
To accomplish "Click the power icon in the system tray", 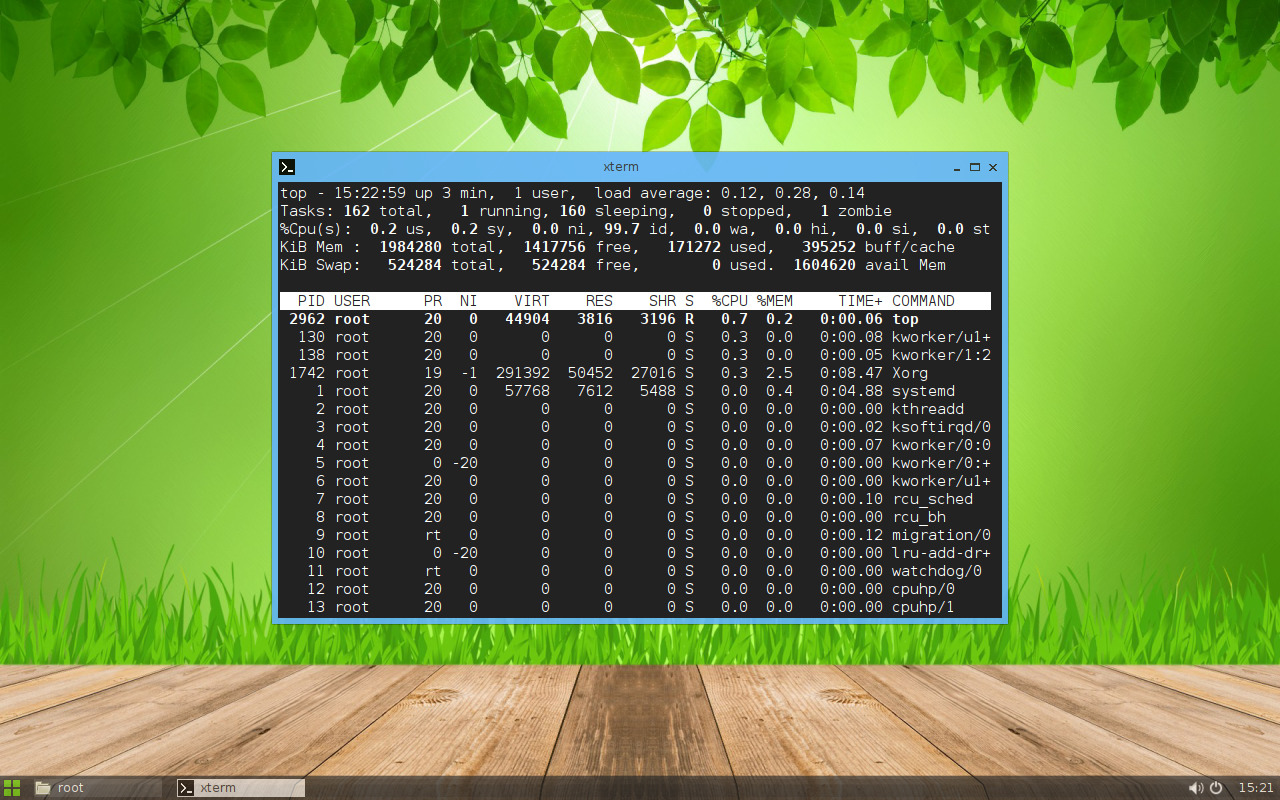I will coord(1215,787).
